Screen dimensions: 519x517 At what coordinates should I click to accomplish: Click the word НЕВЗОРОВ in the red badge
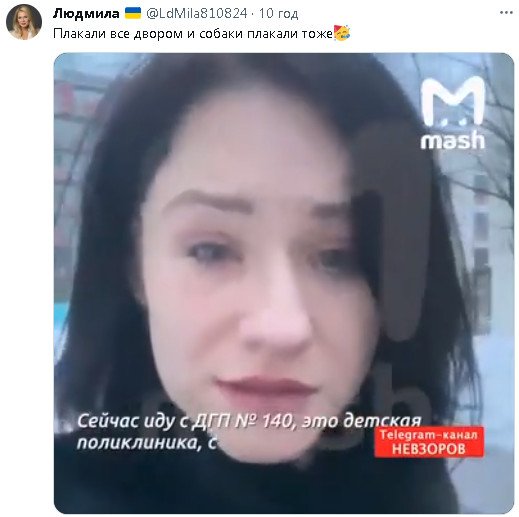pos(429,449)
